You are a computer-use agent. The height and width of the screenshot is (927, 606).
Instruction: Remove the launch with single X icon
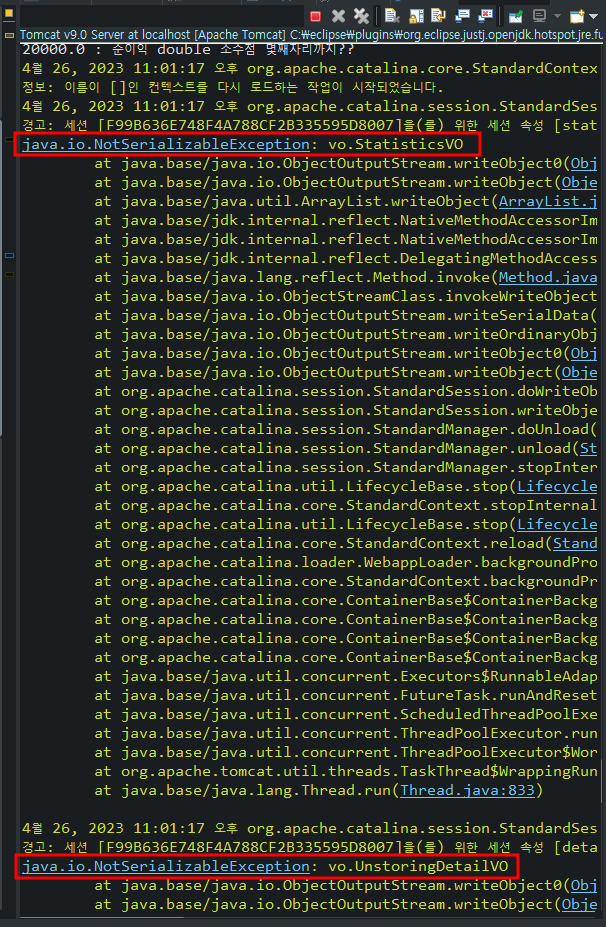coord(338,16)
